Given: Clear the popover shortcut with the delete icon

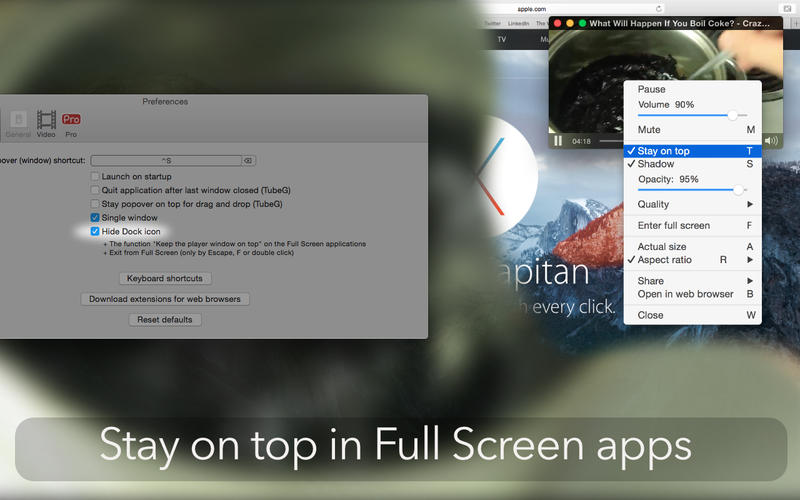Looking at the screenshot, I should 248,160.
